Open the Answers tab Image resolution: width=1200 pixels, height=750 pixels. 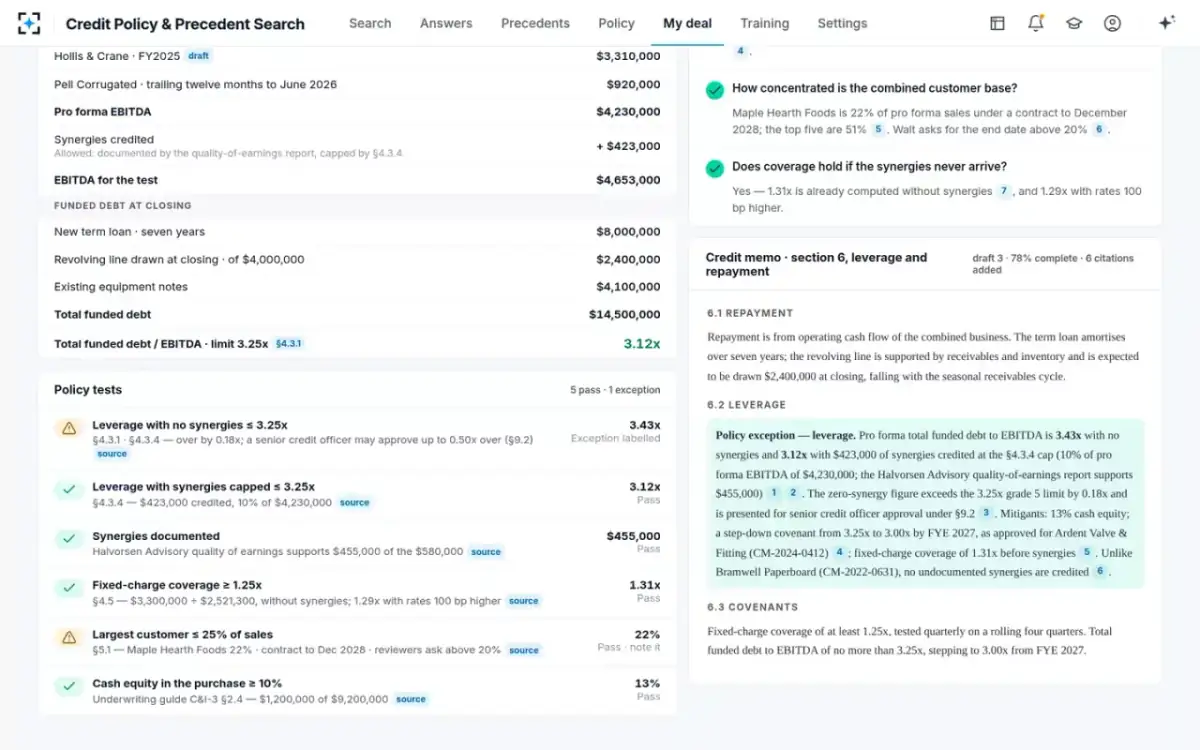(446, 23)
